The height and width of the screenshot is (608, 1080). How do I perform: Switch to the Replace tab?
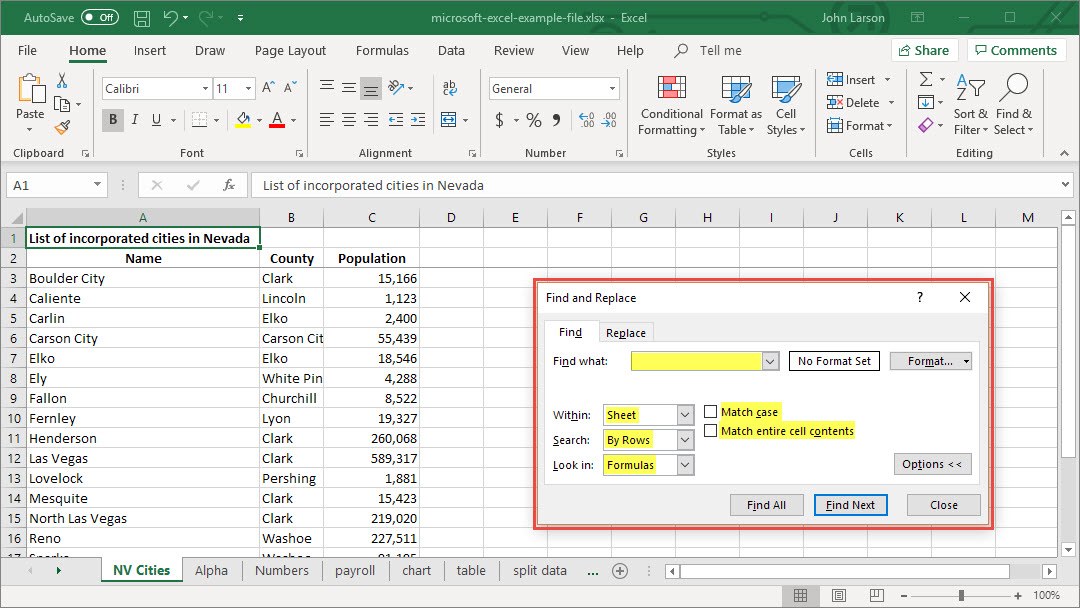pos(626,333)
